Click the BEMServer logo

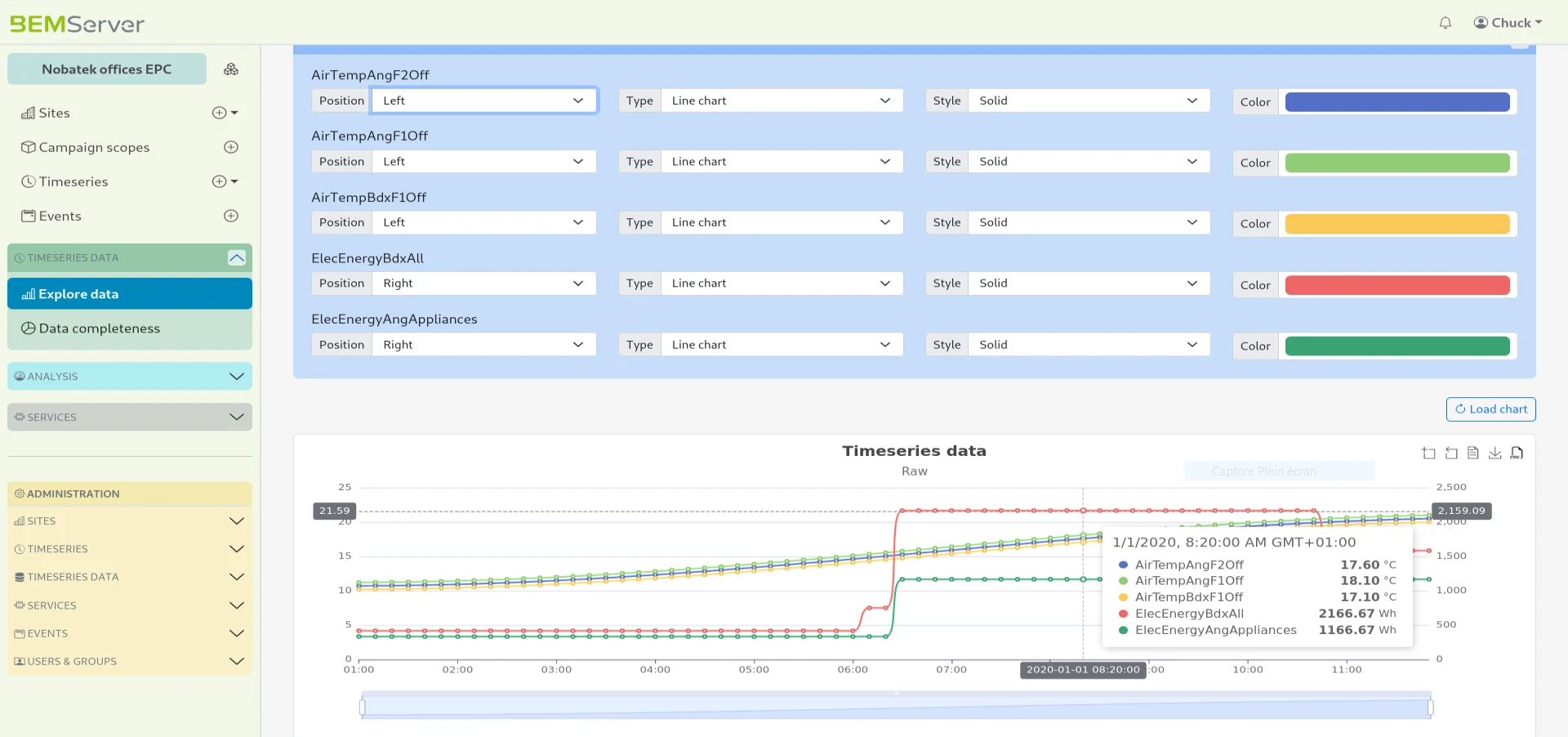point(77,24)
